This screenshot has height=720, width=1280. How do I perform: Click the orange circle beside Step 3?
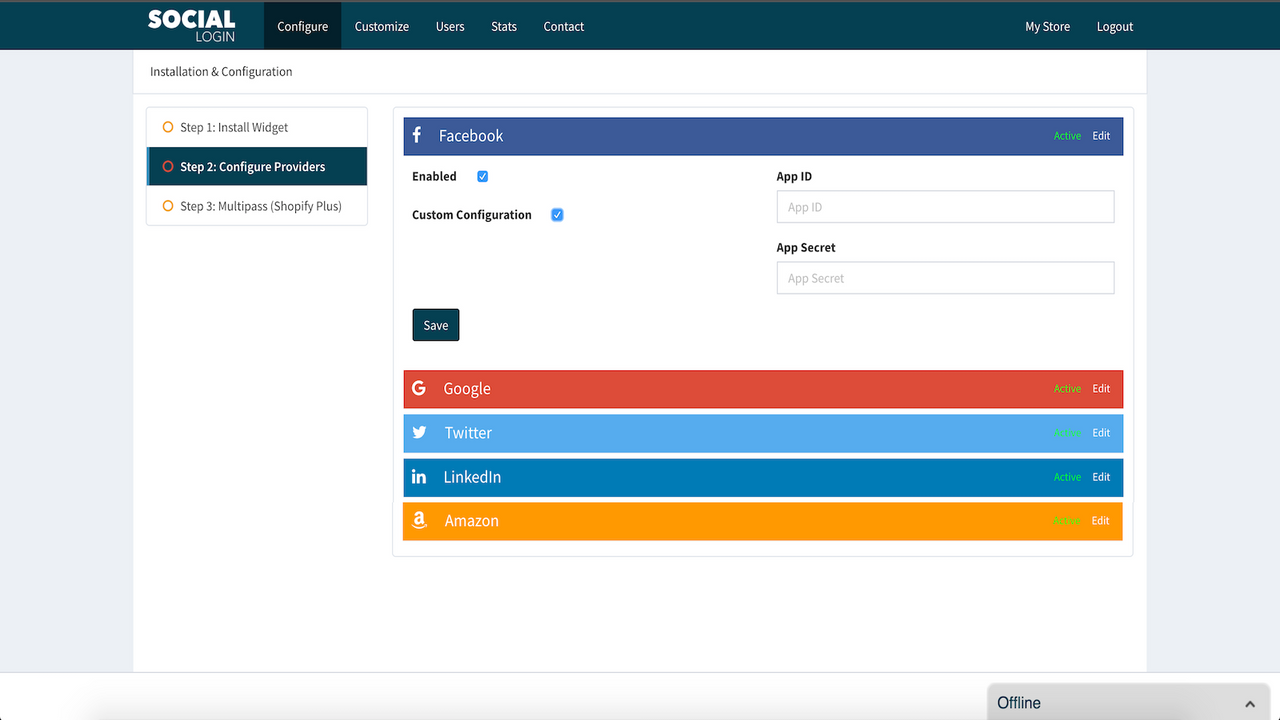[166, 205]
